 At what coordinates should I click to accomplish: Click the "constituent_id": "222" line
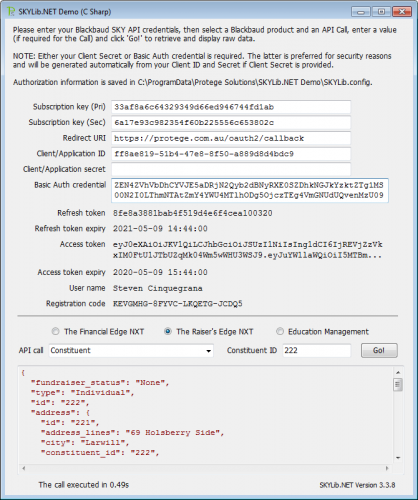pyautogui.click(x=100, y=453)
